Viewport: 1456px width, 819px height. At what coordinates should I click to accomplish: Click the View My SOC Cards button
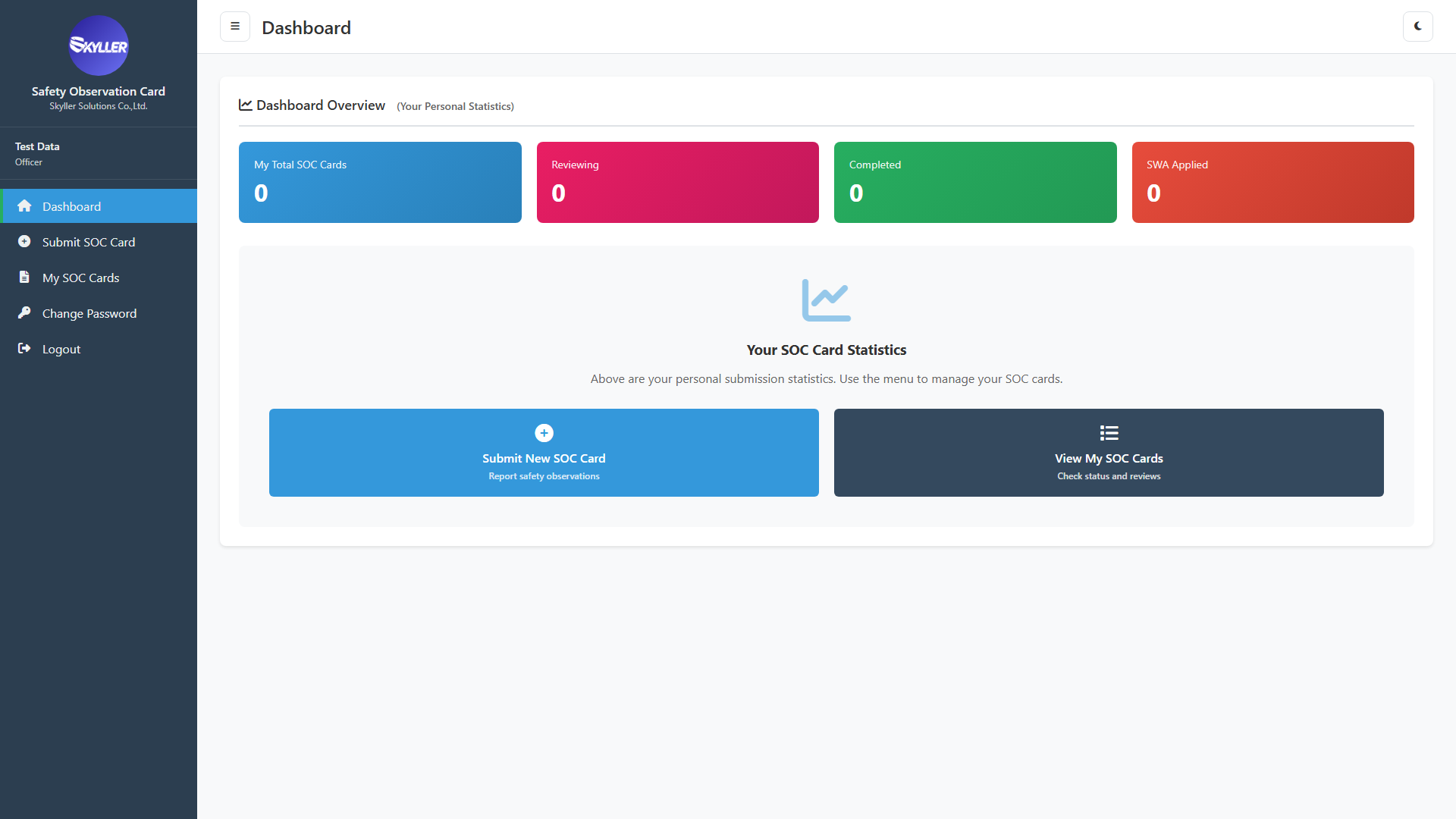[1109, 453]
